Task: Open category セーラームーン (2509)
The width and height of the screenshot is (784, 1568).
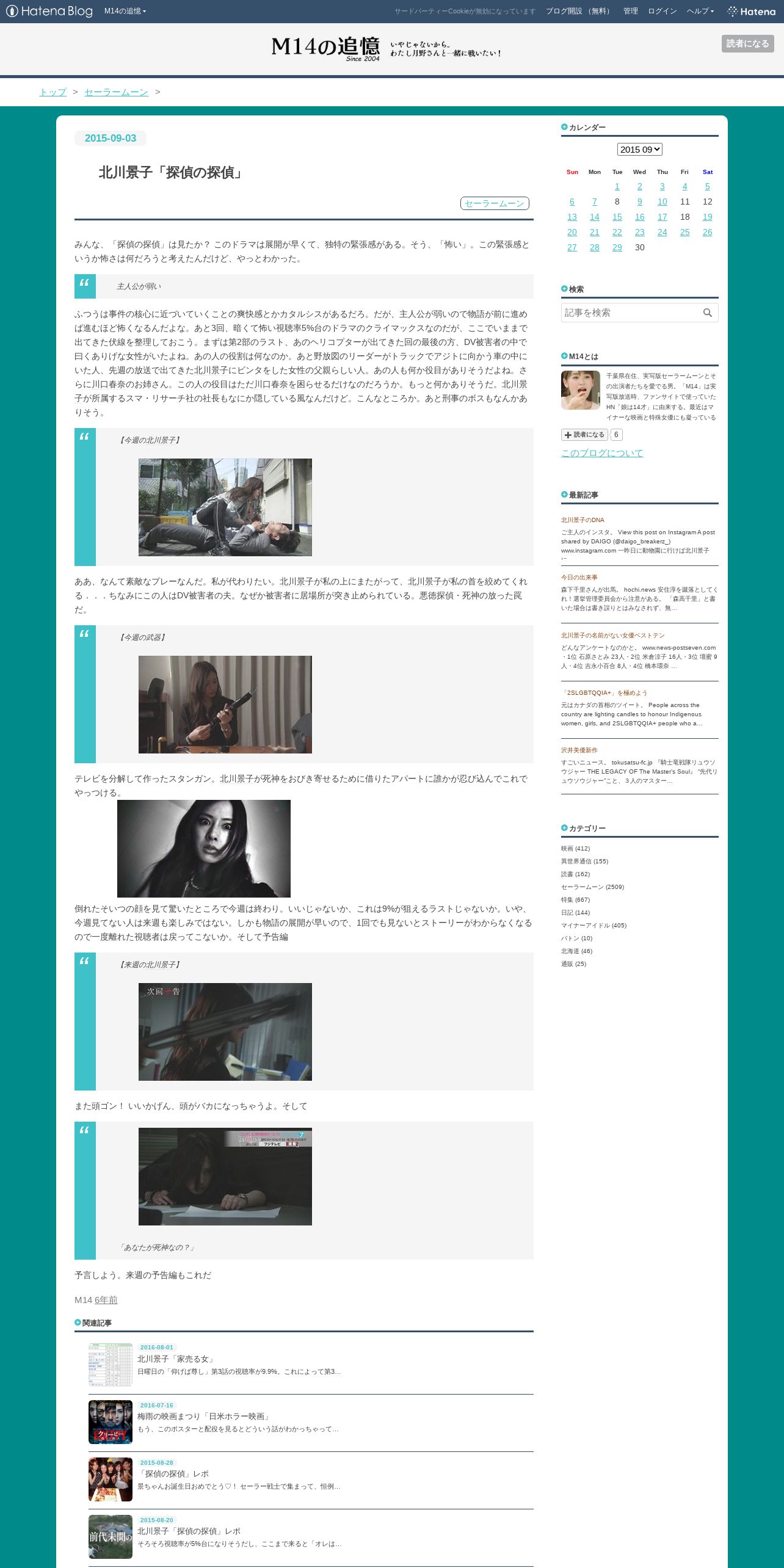Action: 592,887
